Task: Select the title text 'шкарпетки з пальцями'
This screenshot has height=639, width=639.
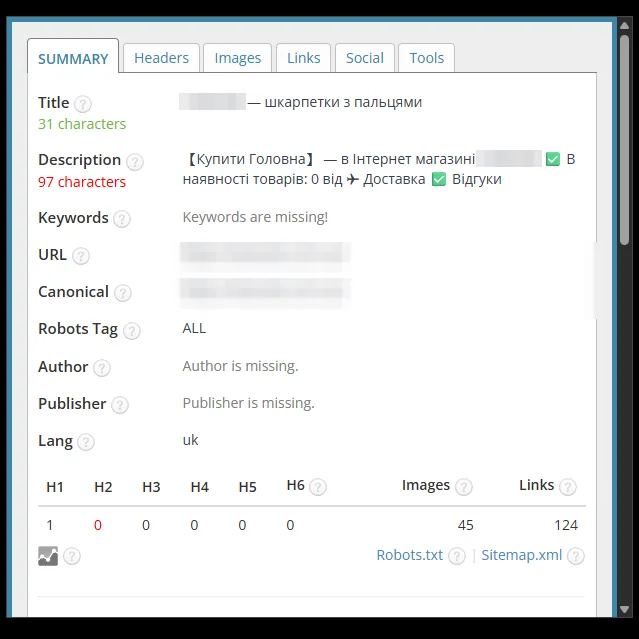Action: coord(343,102)
